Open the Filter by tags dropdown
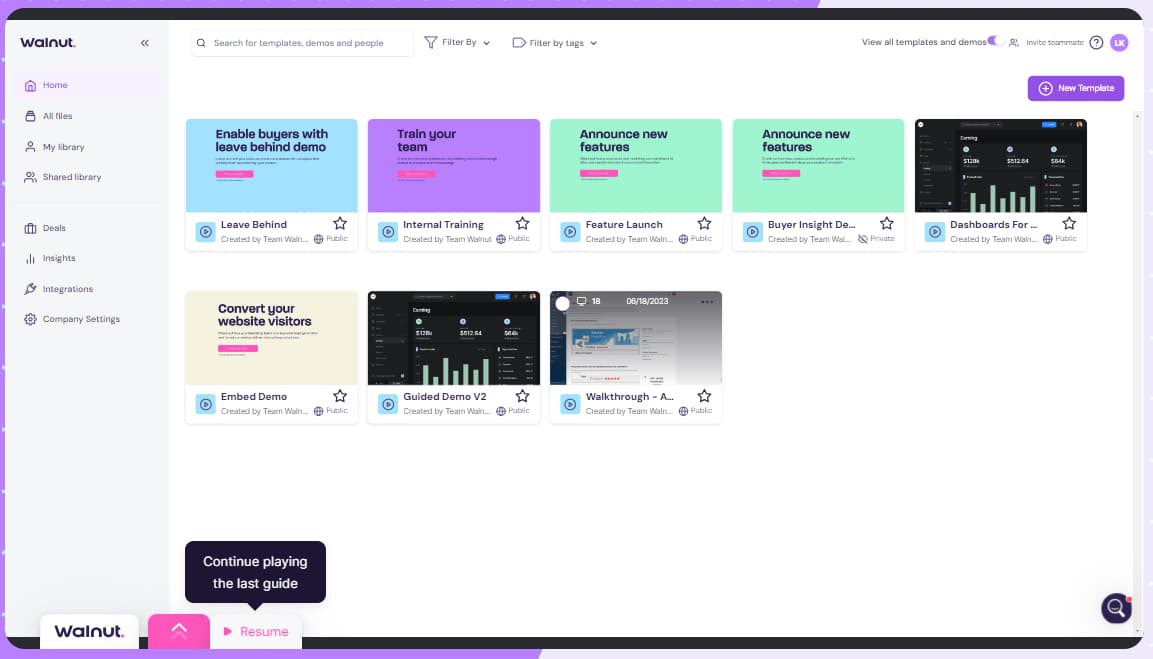 (555, 43)
